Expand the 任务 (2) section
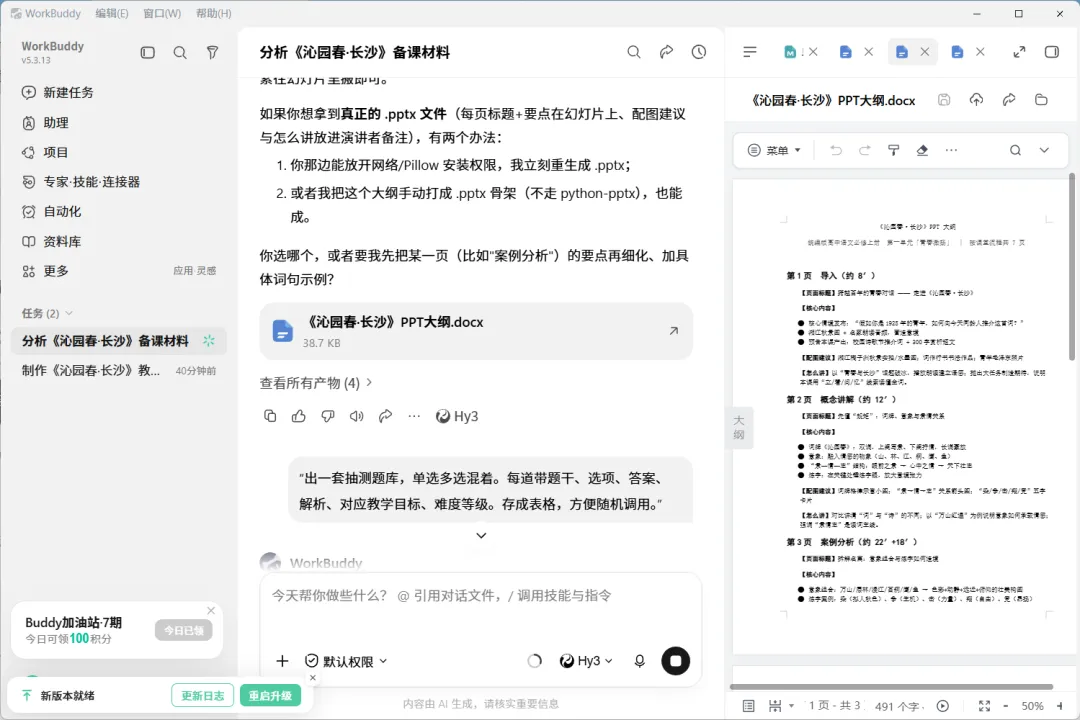This screenshot has width=1080, height=720. (47, 313)
